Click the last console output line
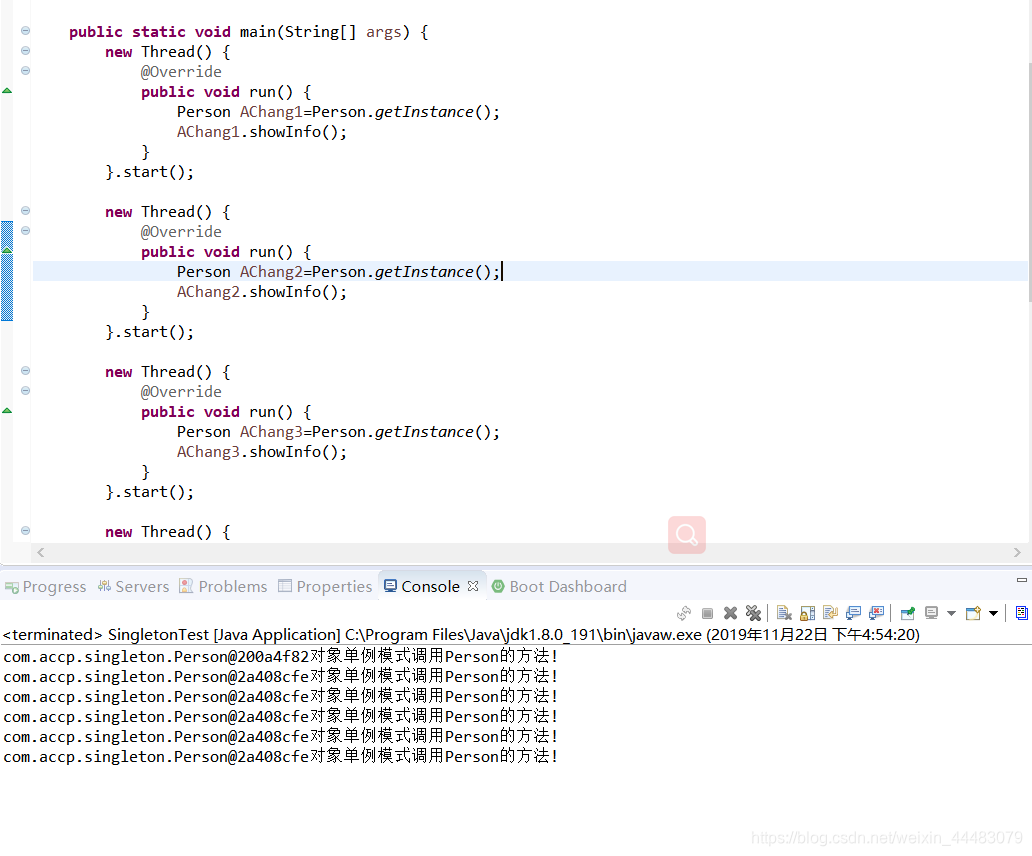The height and width of the screenshot is (856, 1032). (x=281, y=756)
